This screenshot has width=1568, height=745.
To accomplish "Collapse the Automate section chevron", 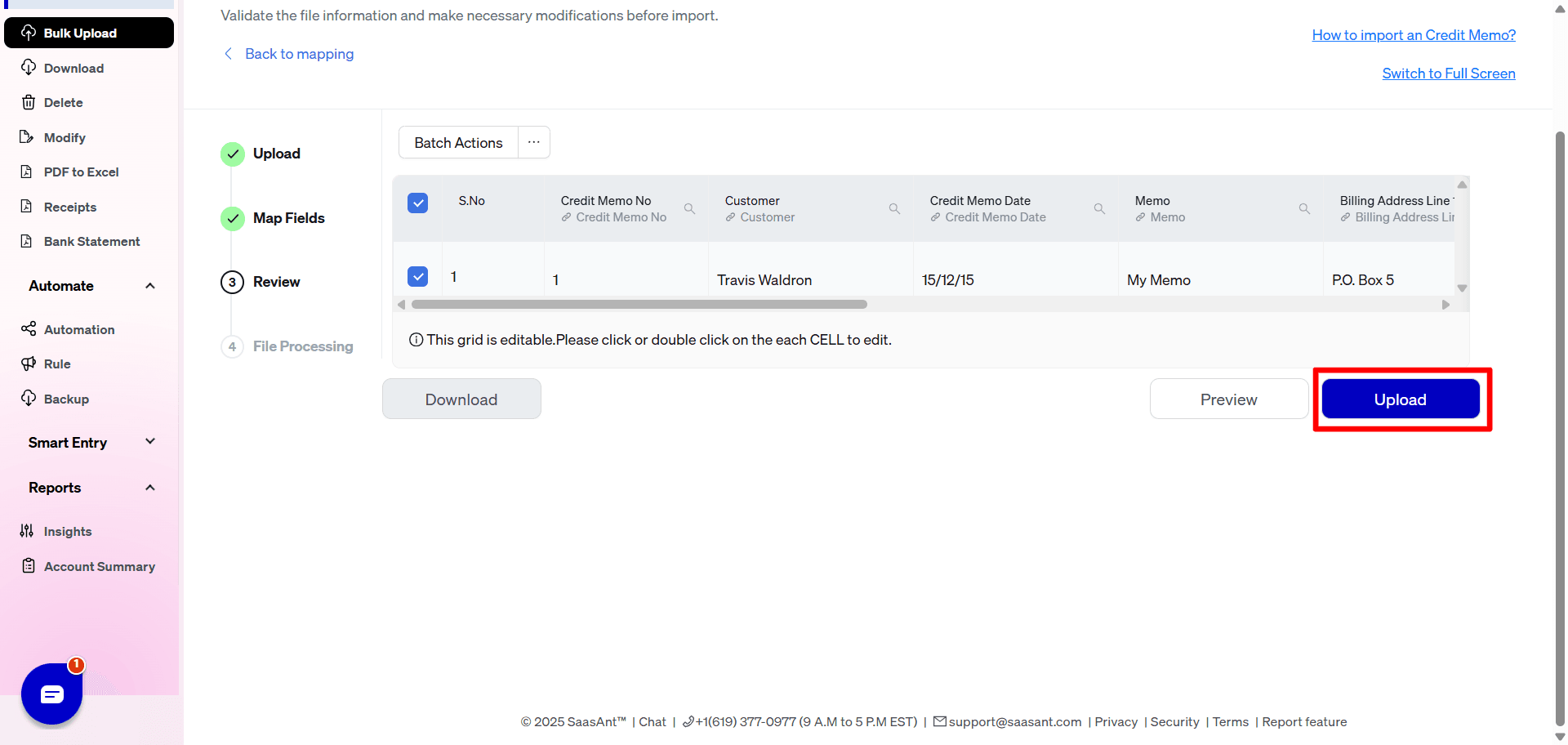I will click(x=150, y=286).
